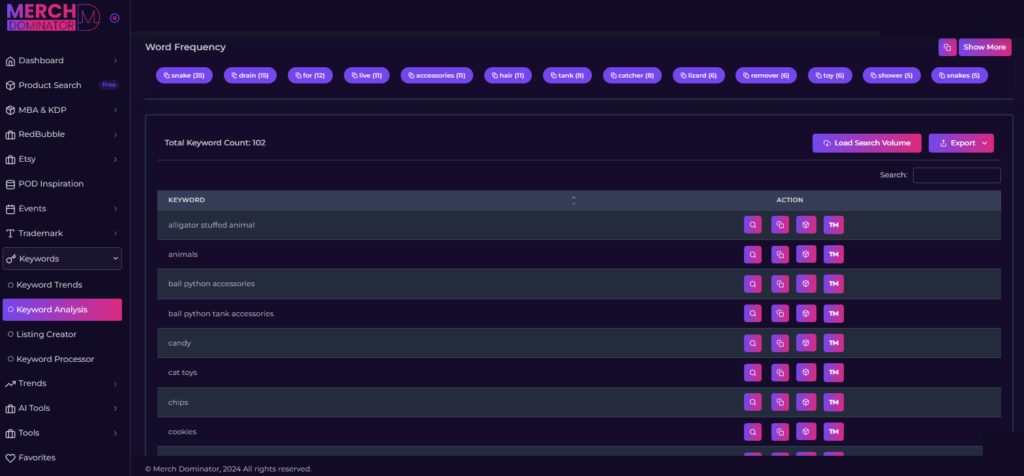Click search icon in the 'cookies' row
The width and height of the screenshot is (1024, 476).
[752, 432]
